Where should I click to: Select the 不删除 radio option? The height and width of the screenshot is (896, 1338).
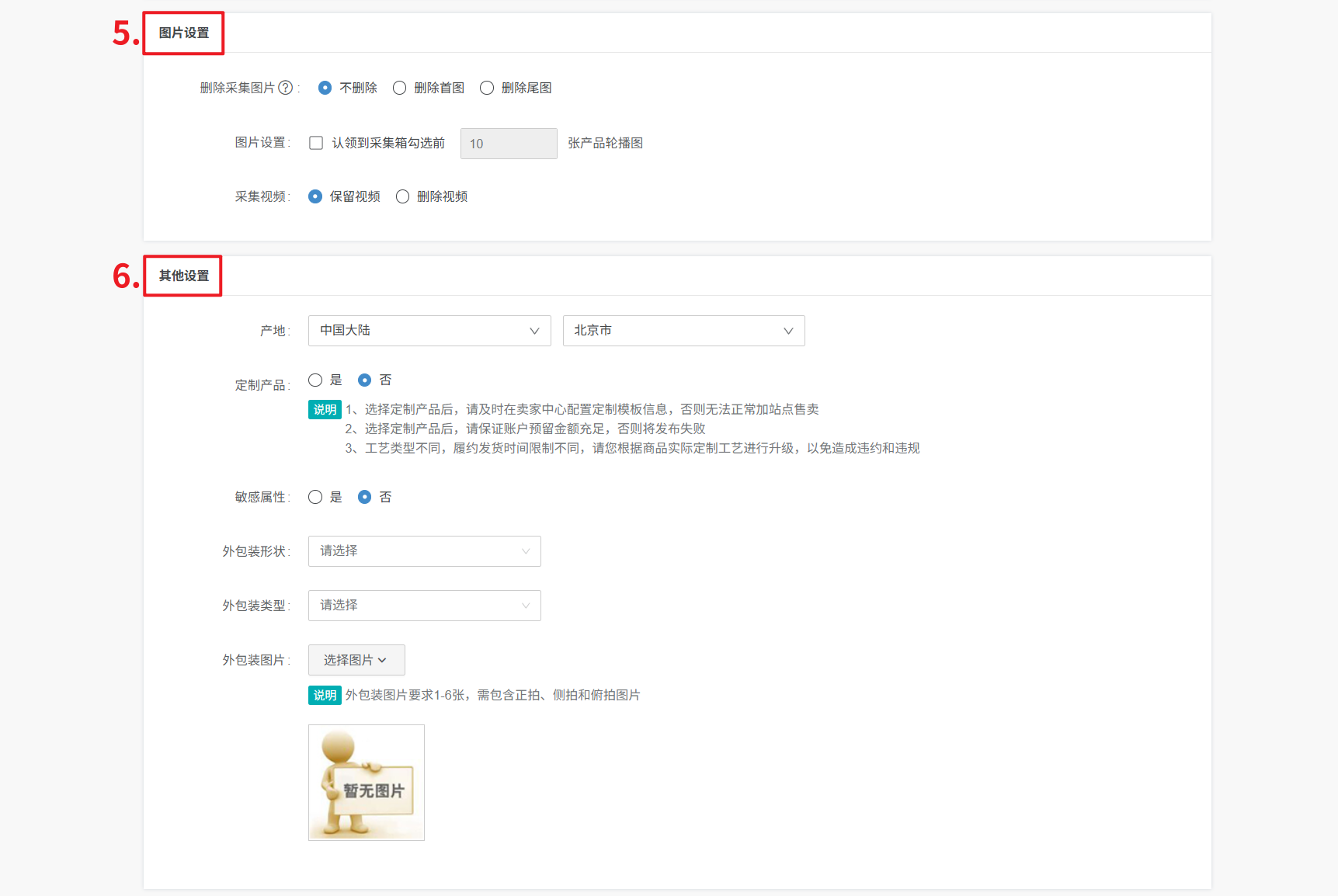click(x=325, y=88)
